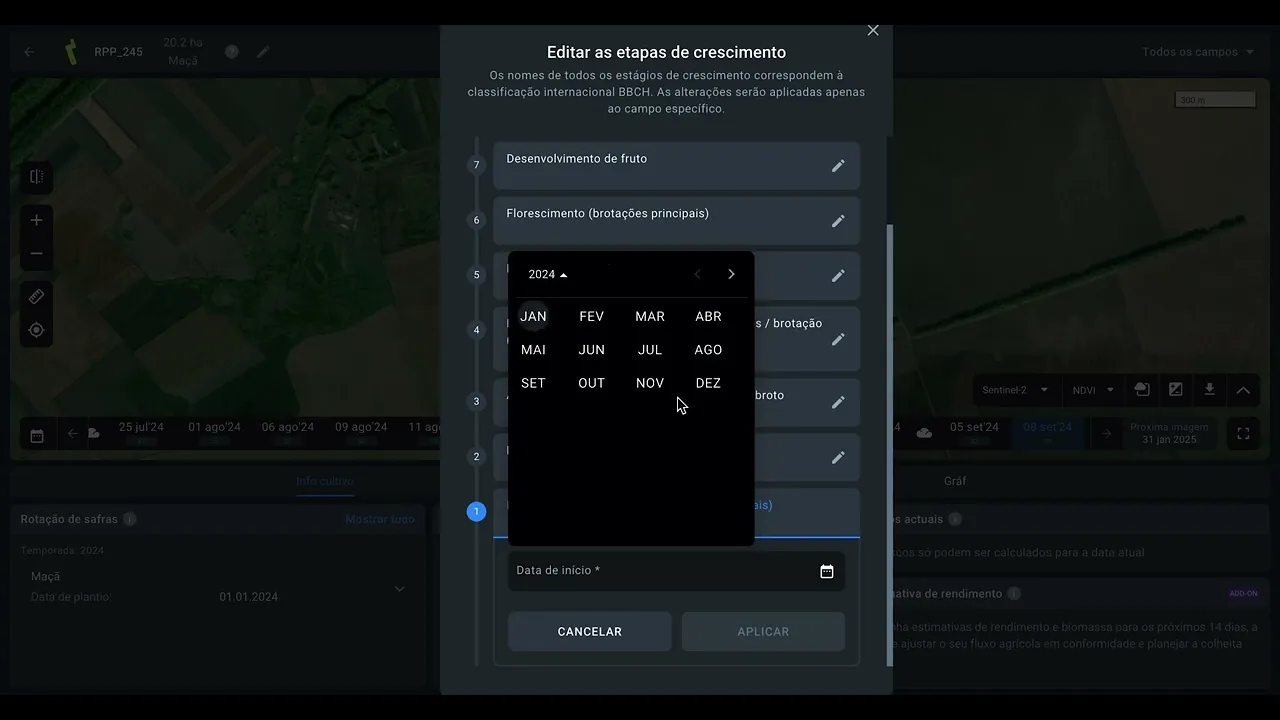The image size is (1280, 720).
Task: Choose AGO month
Action: (708, 349)
